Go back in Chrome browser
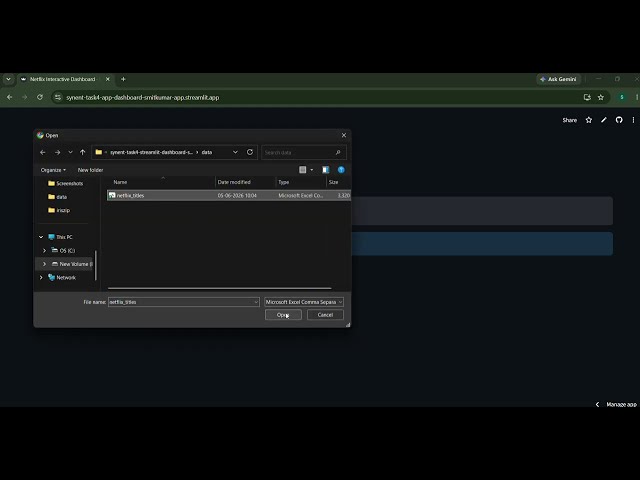640x480 pixels. (10, 97)
